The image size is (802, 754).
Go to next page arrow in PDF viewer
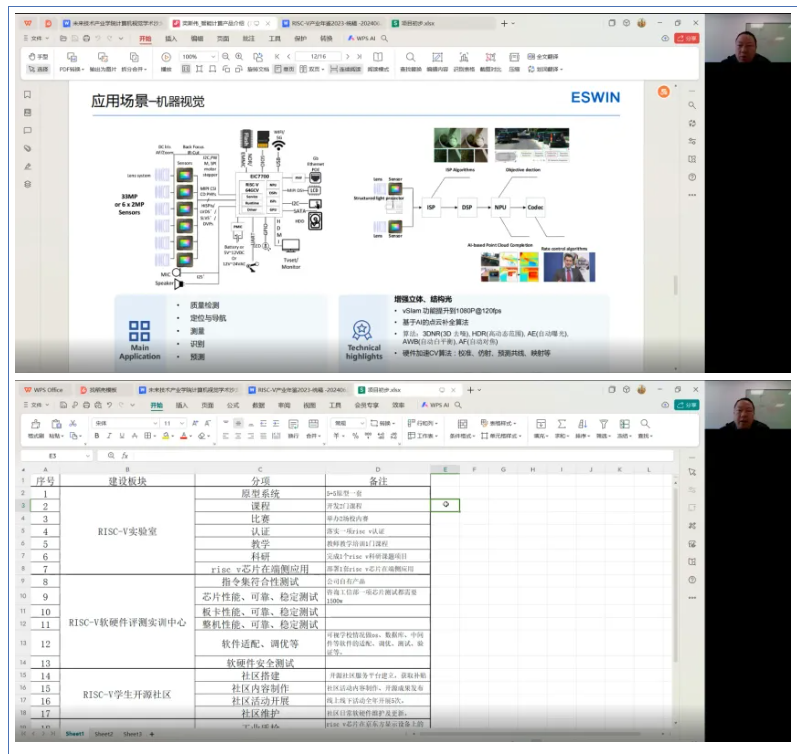(345, 57)
